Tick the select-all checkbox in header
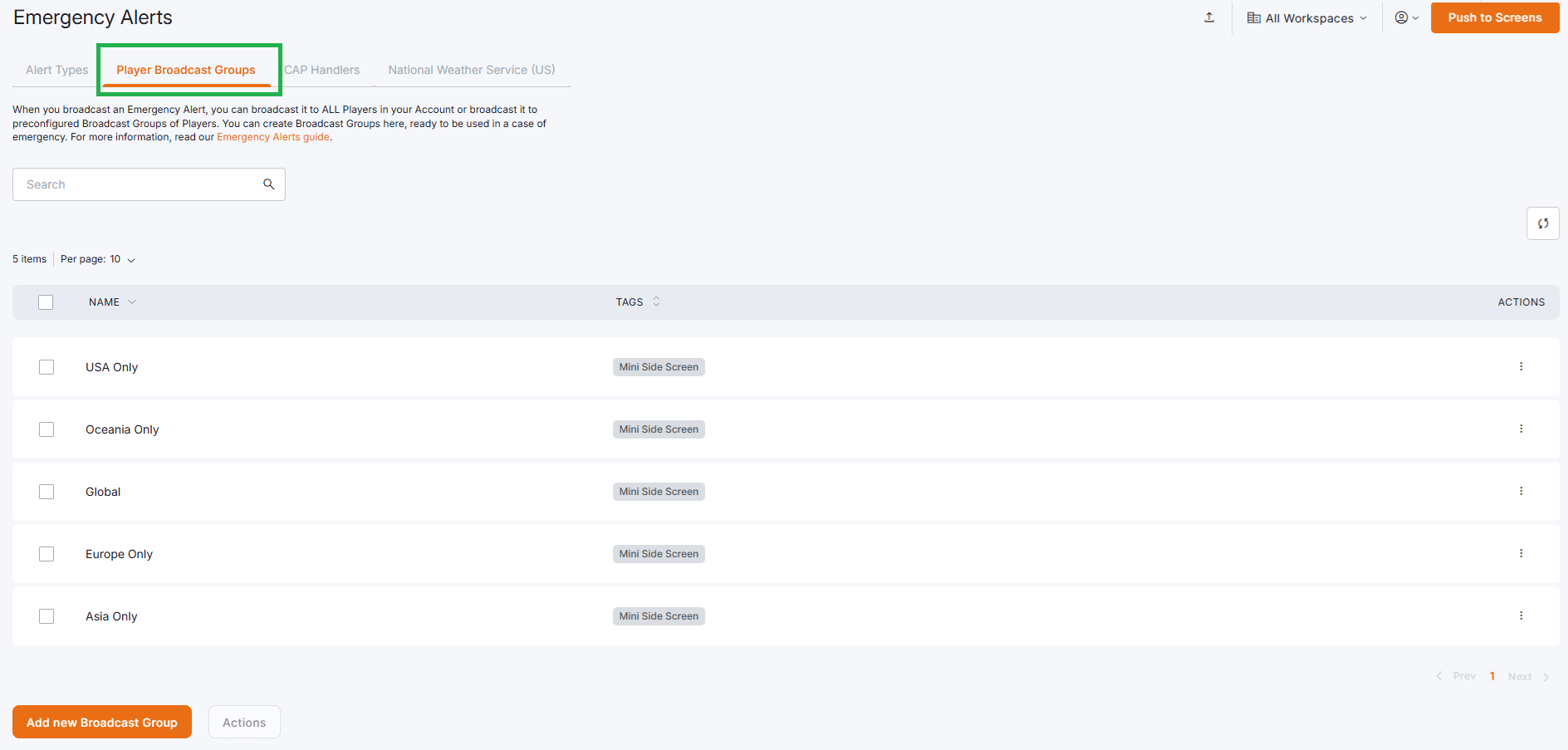This screenshot has width=1568, height=750. [46, 302]
